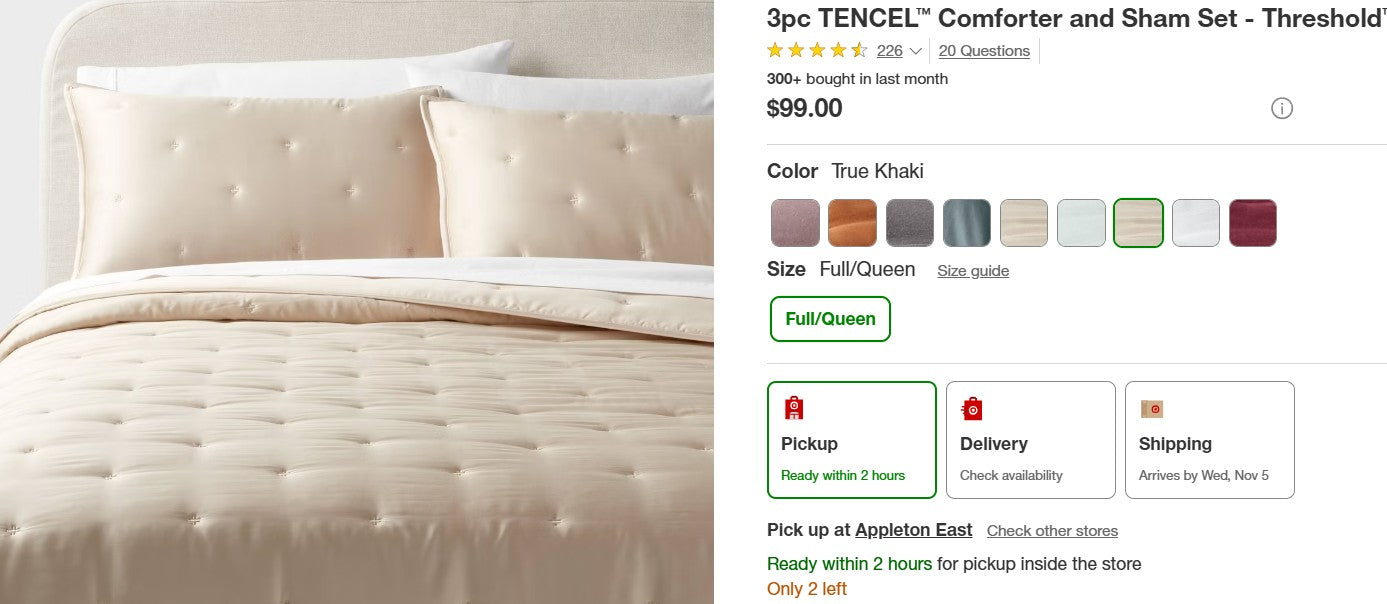This screenshot has height=604, width=1387.
Task: Click the Appleton East store link
Action: point(913,530)
